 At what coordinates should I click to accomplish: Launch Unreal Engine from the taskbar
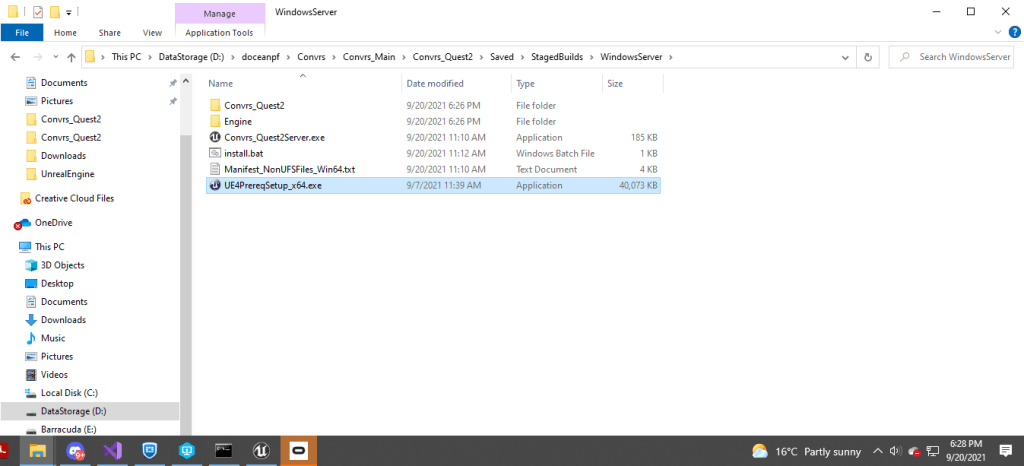coord(261,450)
